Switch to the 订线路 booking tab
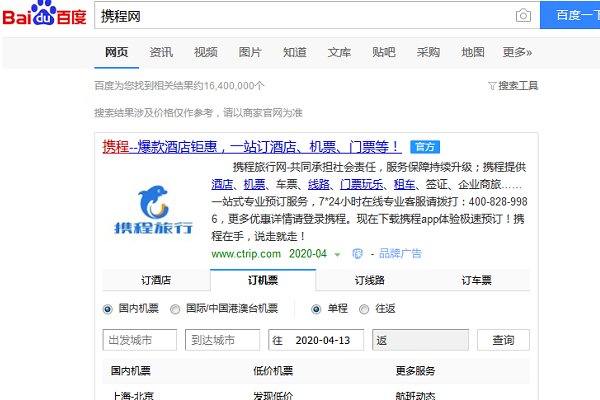Viewport: 600px width, 400px height. pos(370,281)
